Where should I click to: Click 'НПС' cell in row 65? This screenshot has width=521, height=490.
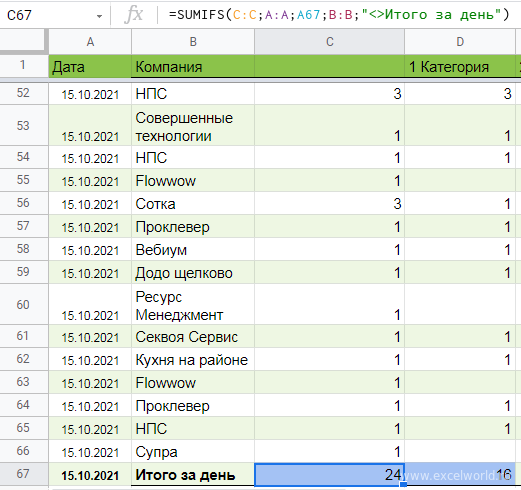(x=193, y=428)
